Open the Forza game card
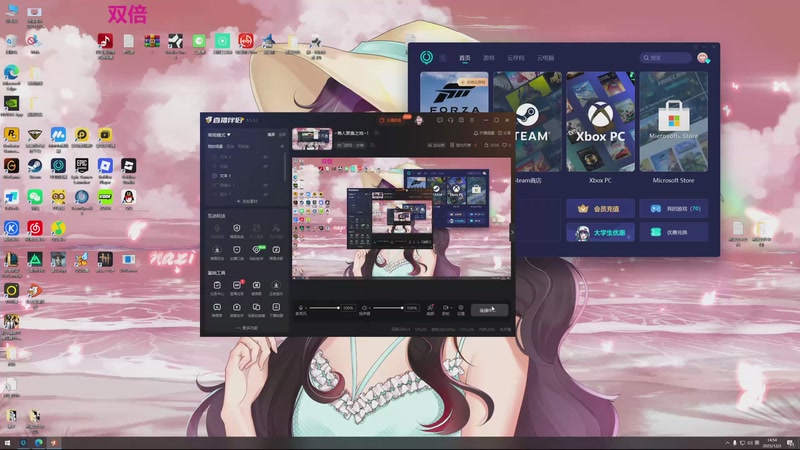Viewport: 800px width, 450px height. point(454,92)
